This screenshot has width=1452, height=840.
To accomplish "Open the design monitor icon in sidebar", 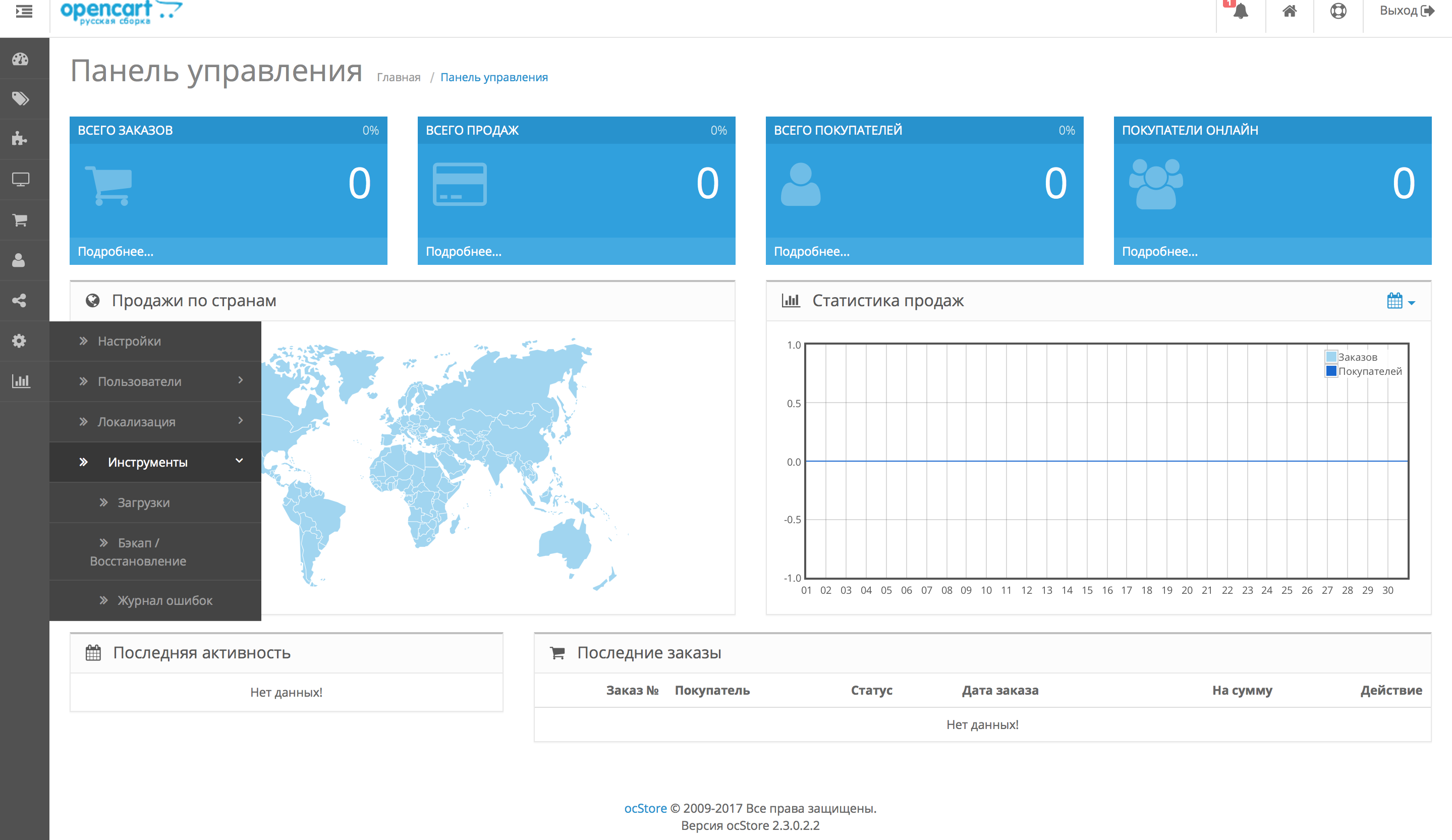I will click(x=21, y=179).
